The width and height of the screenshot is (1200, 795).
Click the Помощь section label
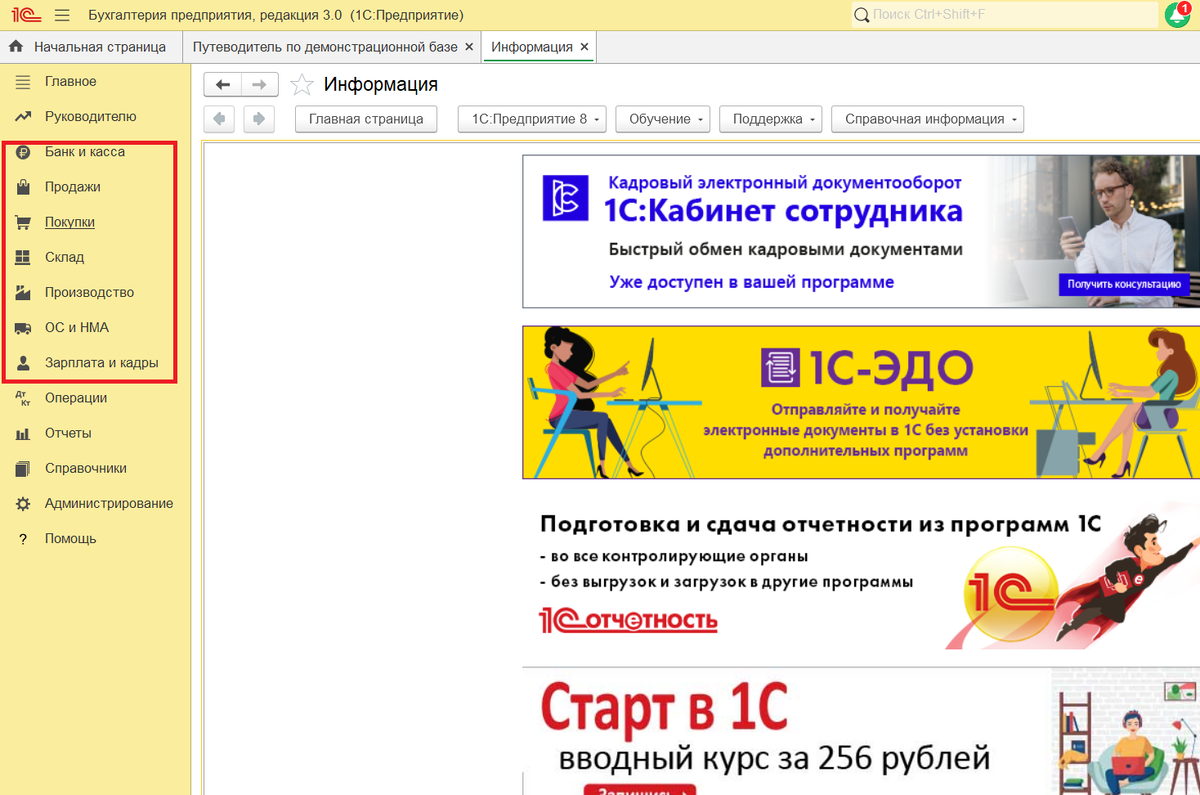[x=71, y=539]
